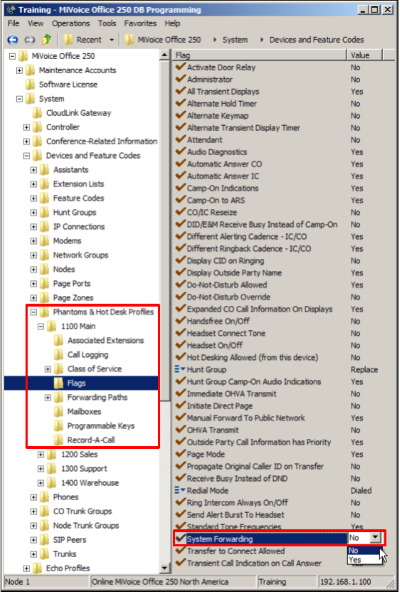Click the Forward navigation arrow icon
Viewport: 400px width, 592px height.
(x=29, y=40)
